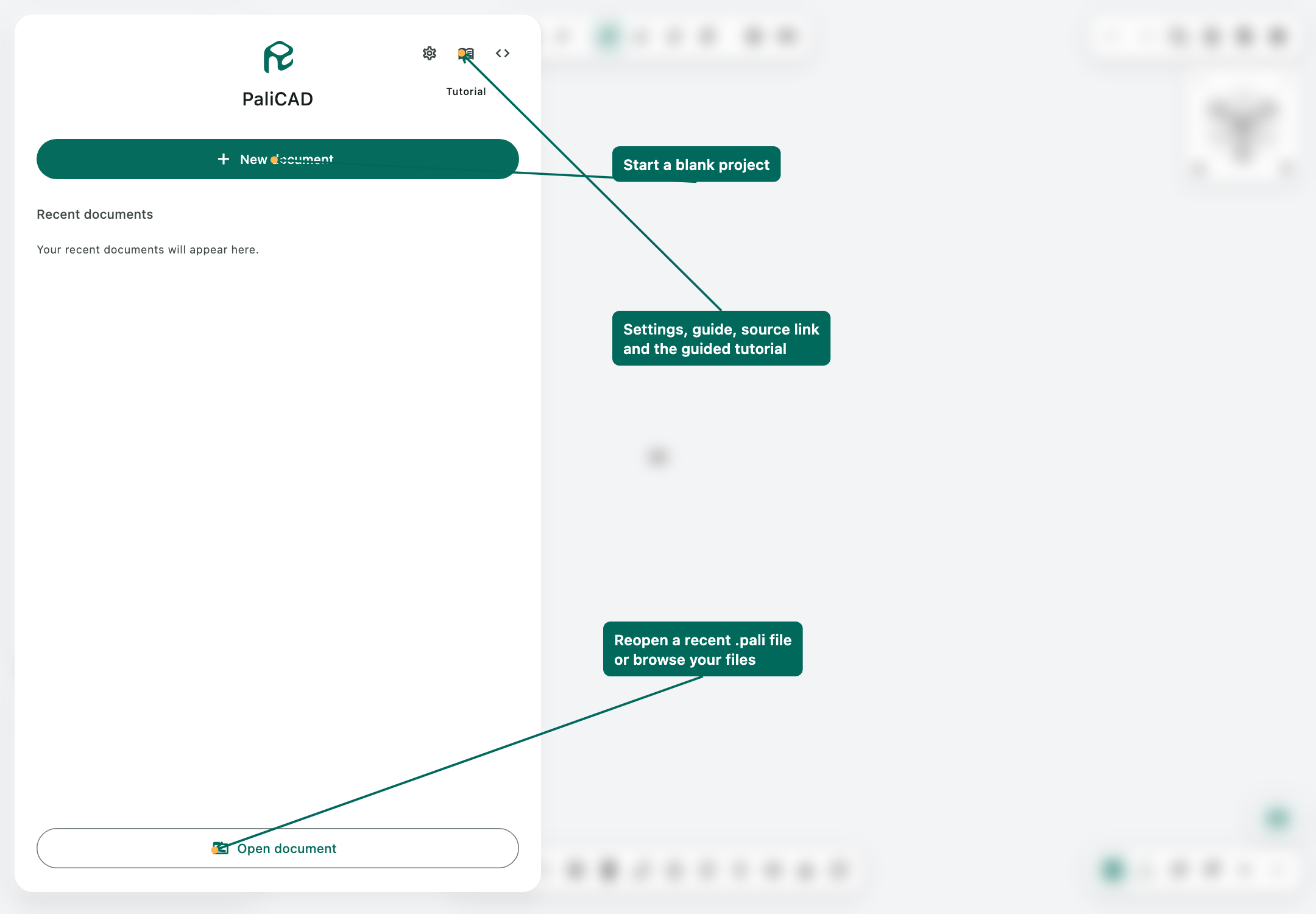Viewport: 1316px width, 914px height.
Task: Click 'Your recent documents will appear here.' text
Action: click(x=148, y=250)
